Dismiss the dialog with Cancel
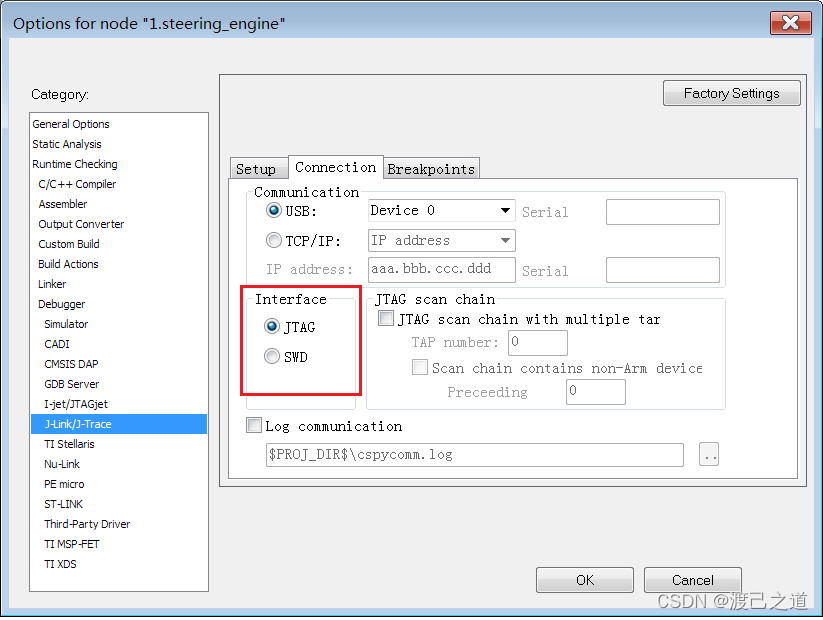The width and height of the screenshot is (823, 620). click(692, 579)
